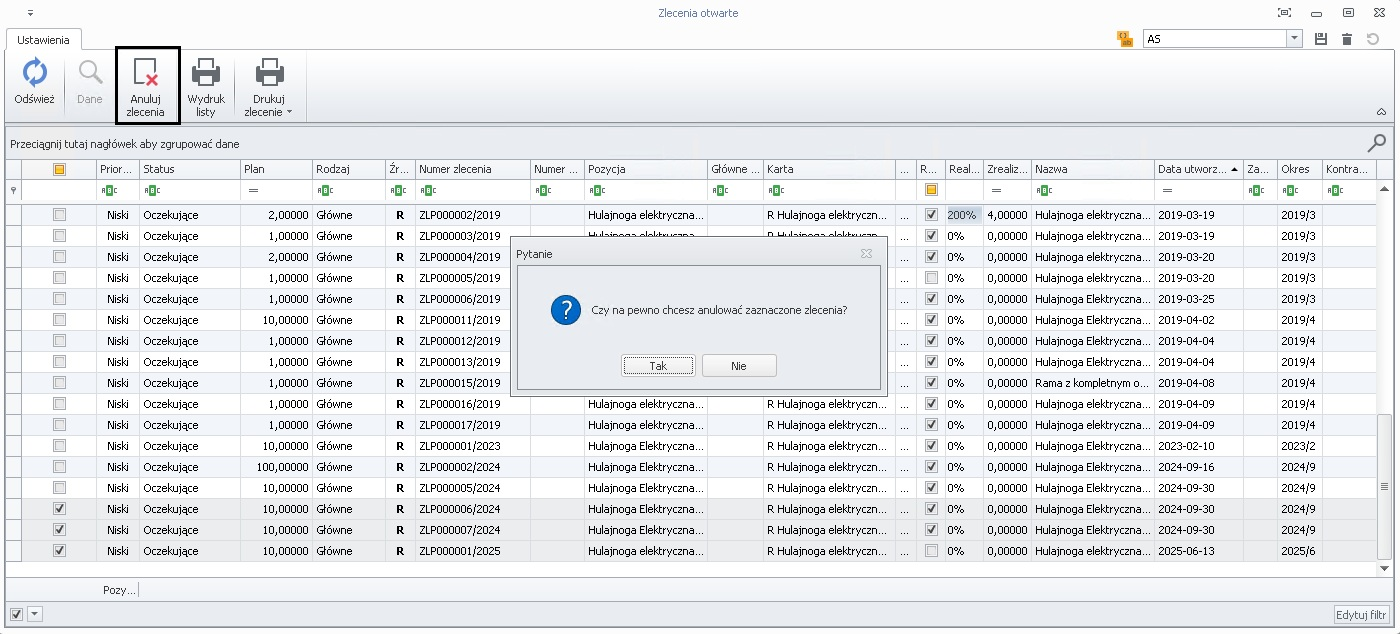The width and height of the screenshot is (1400, 634).
Task: Close the Pytanie dialog with the X icon
Action: [x=866, y=254]
